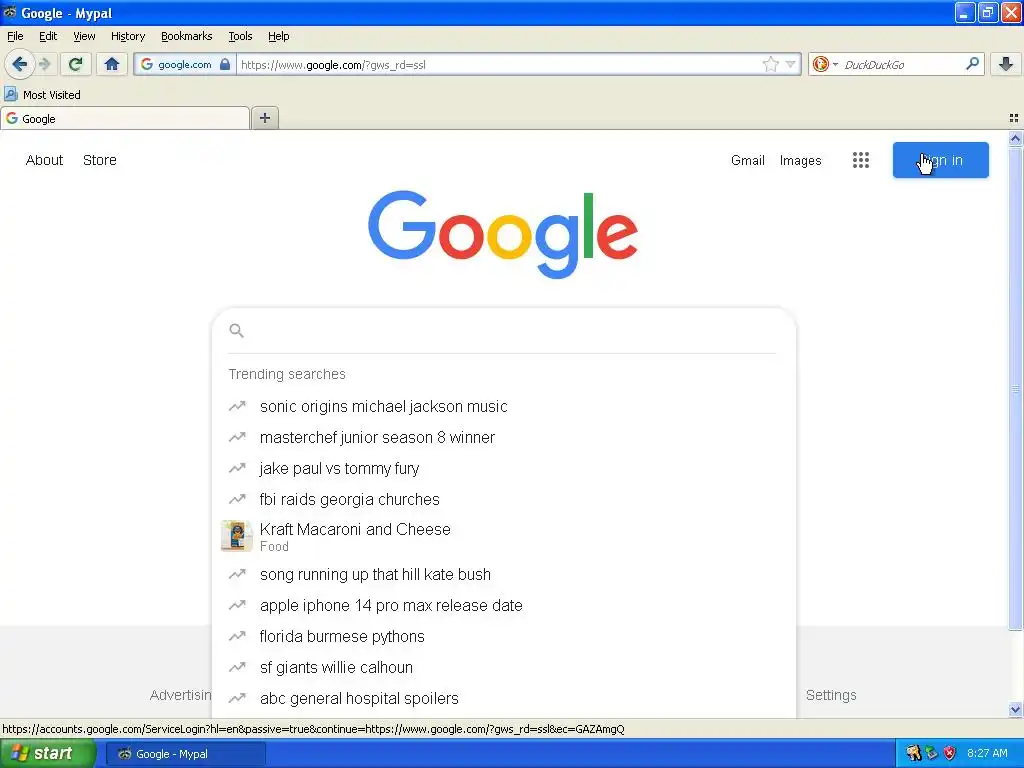Click the page scrollbar down arrow
Viewport: 1024px width, 768px height.
[x=1015, y=709]
